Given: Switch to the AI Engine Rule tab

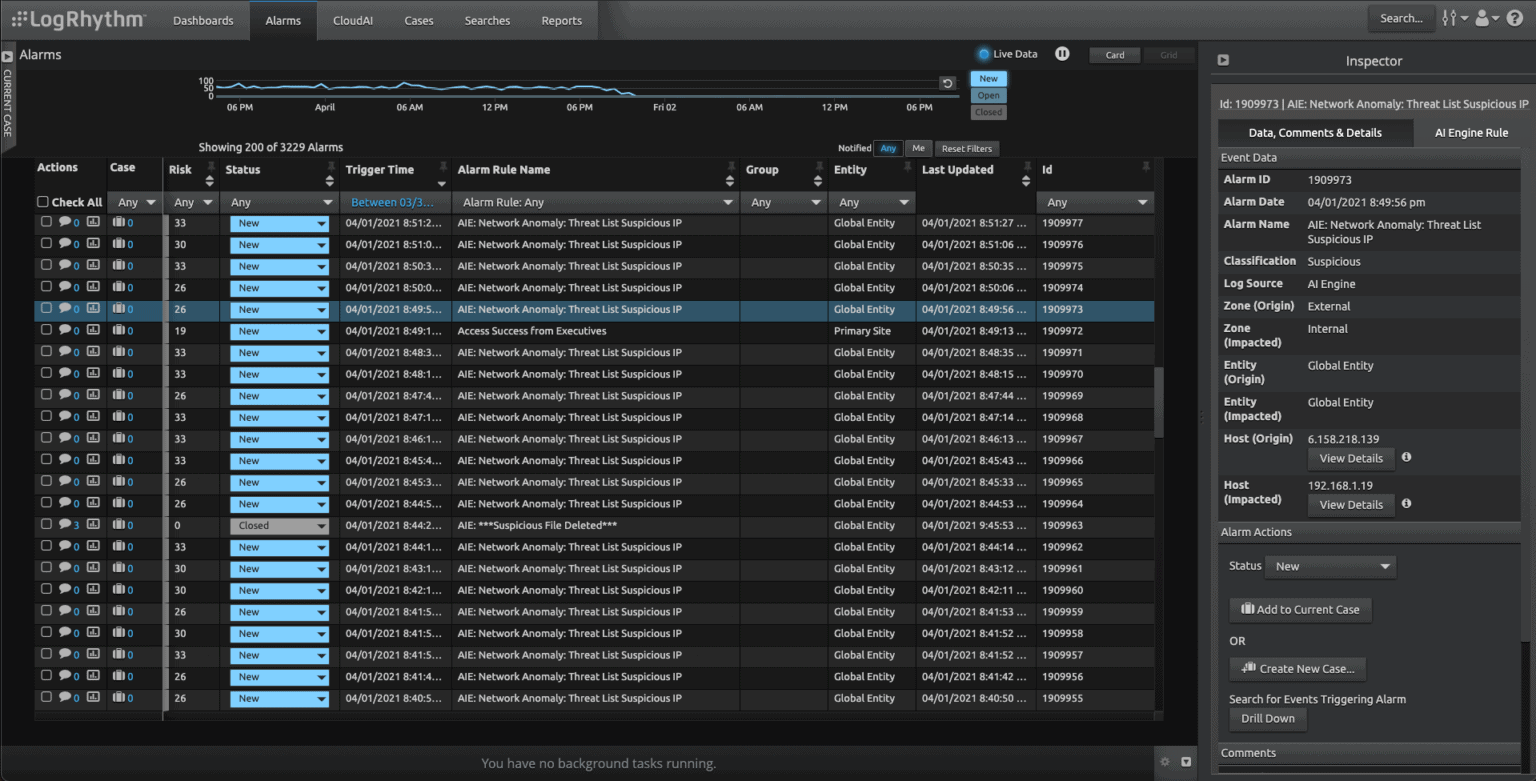Looking at the screenshot, I should tap(1469, 132).
